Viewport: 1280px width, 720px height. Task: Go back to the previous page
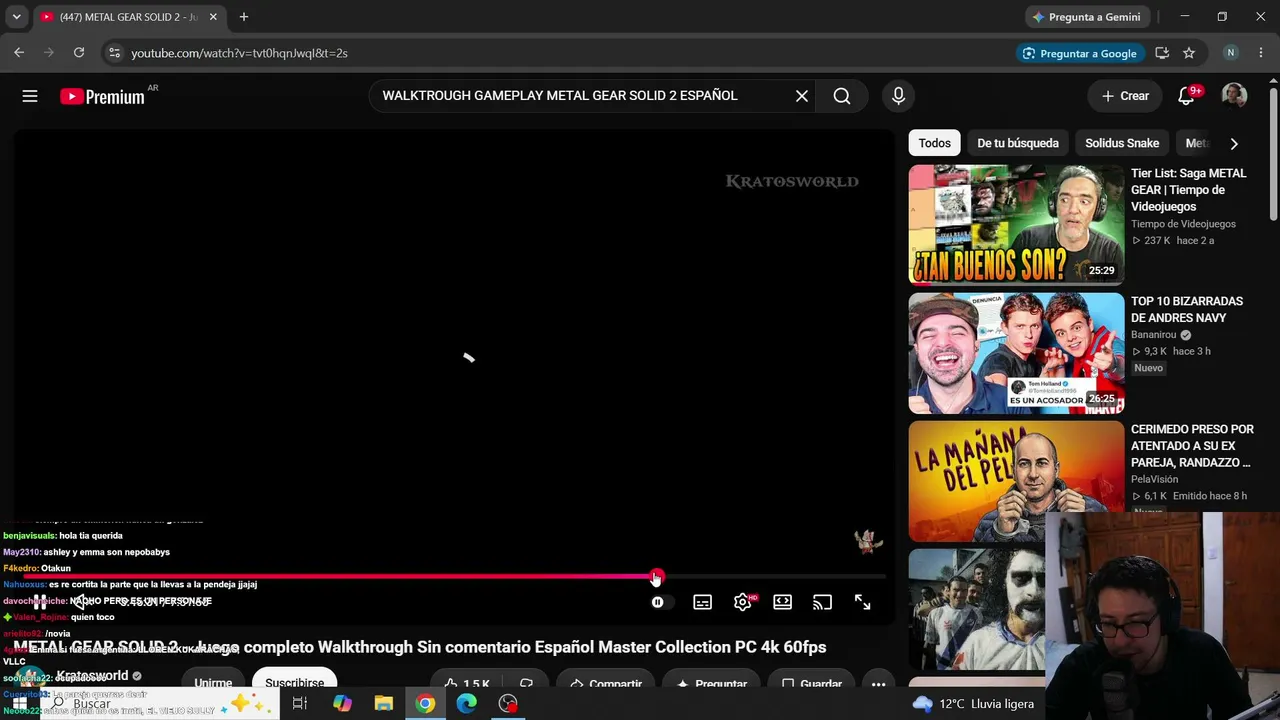[x=19, y=53]
